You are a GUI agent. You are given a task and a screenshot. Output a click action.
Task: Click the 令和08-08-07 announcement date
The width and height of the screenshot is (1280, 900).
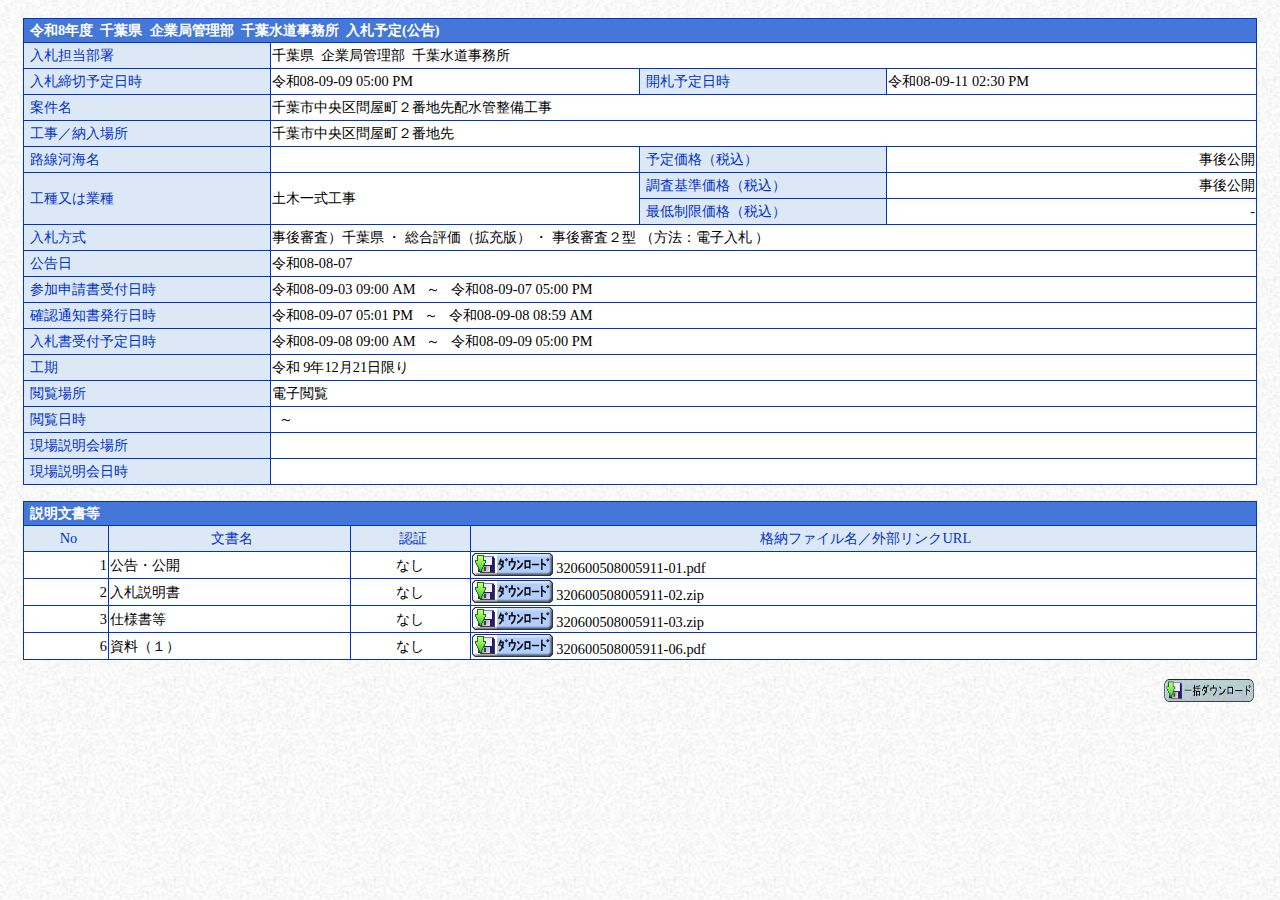click(x=312, y=263)
